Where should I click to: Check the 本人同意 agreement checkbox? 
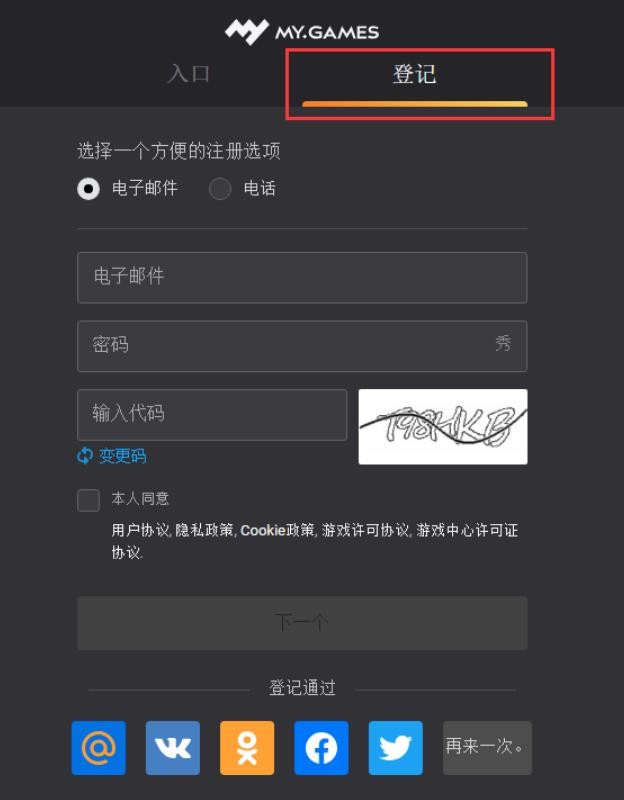coord(88,500)
